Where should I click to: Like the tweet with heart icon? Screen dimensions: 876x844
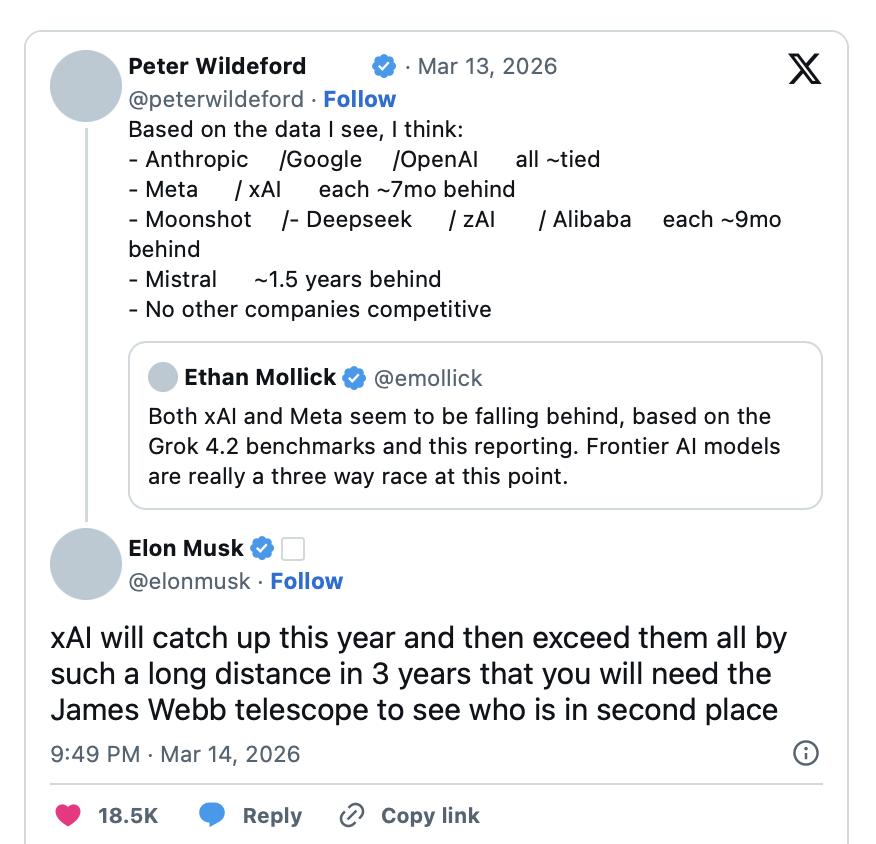(68, 815)
